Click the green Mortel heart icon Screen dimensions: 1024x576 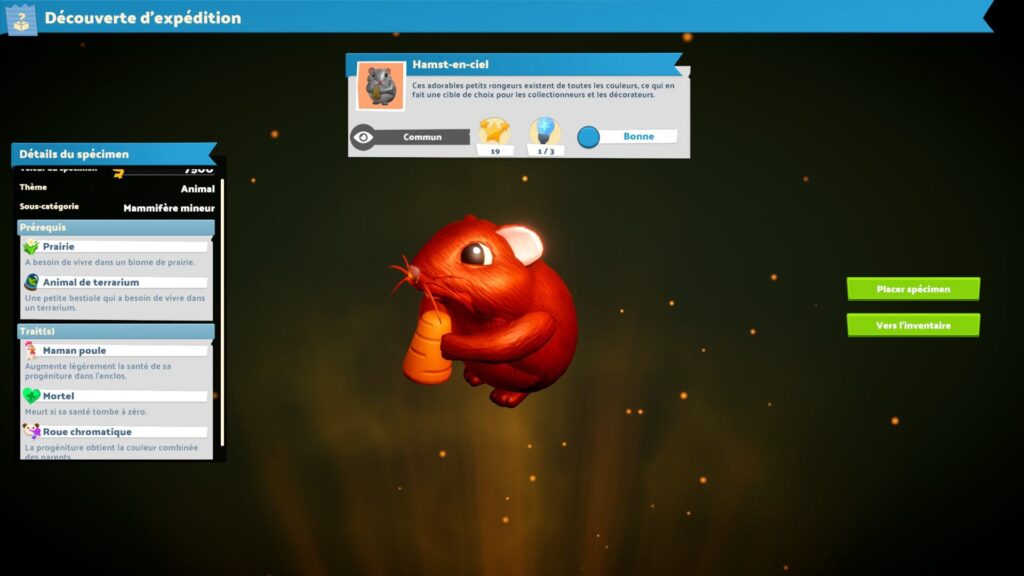click(31, 396)
